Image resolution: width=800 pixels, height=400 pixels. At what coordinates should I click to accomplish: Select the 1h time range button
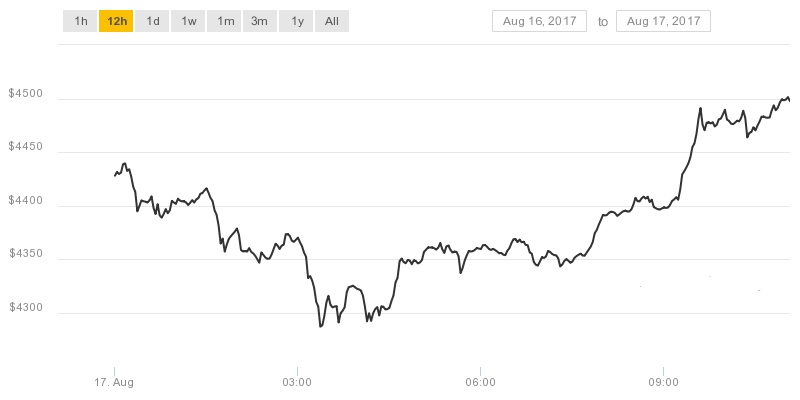(x=80, y=21)
